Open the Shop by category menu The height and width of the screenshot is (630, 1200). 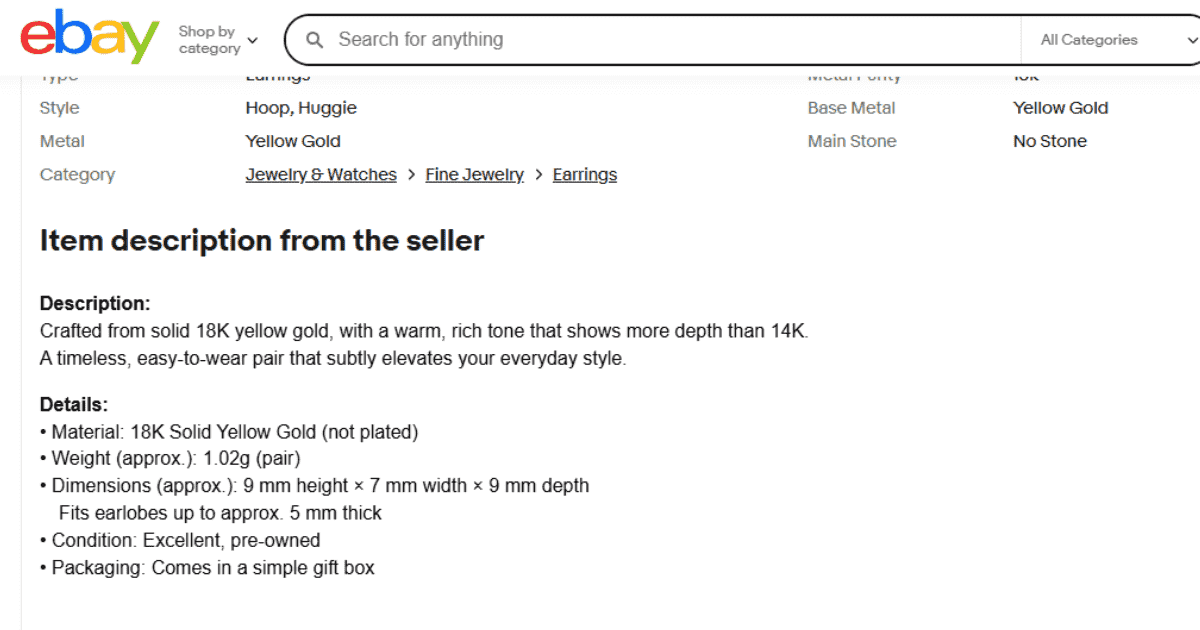[x=209, y=40]
